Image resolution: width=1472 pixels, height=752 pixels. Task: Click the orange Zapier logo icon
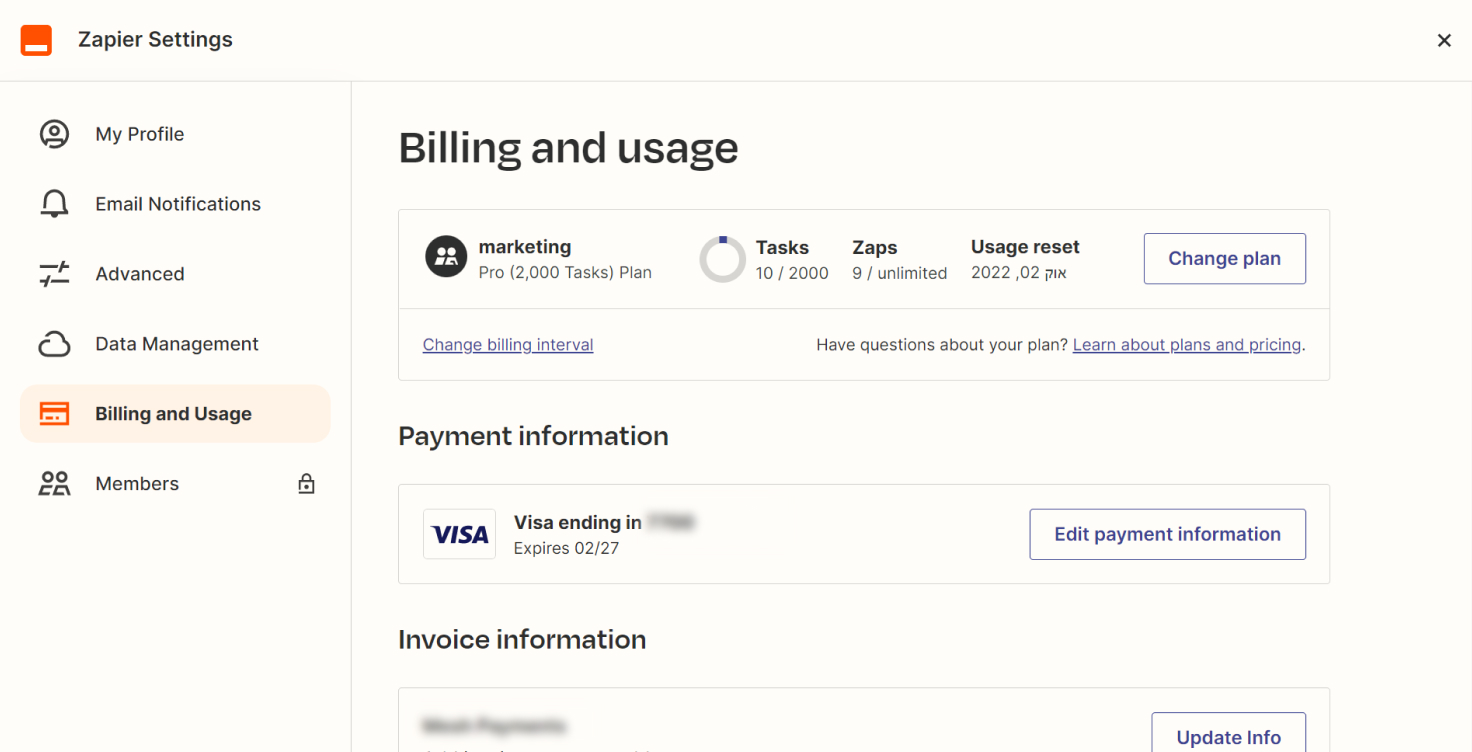pyautogui.click(x=36, y=40)
